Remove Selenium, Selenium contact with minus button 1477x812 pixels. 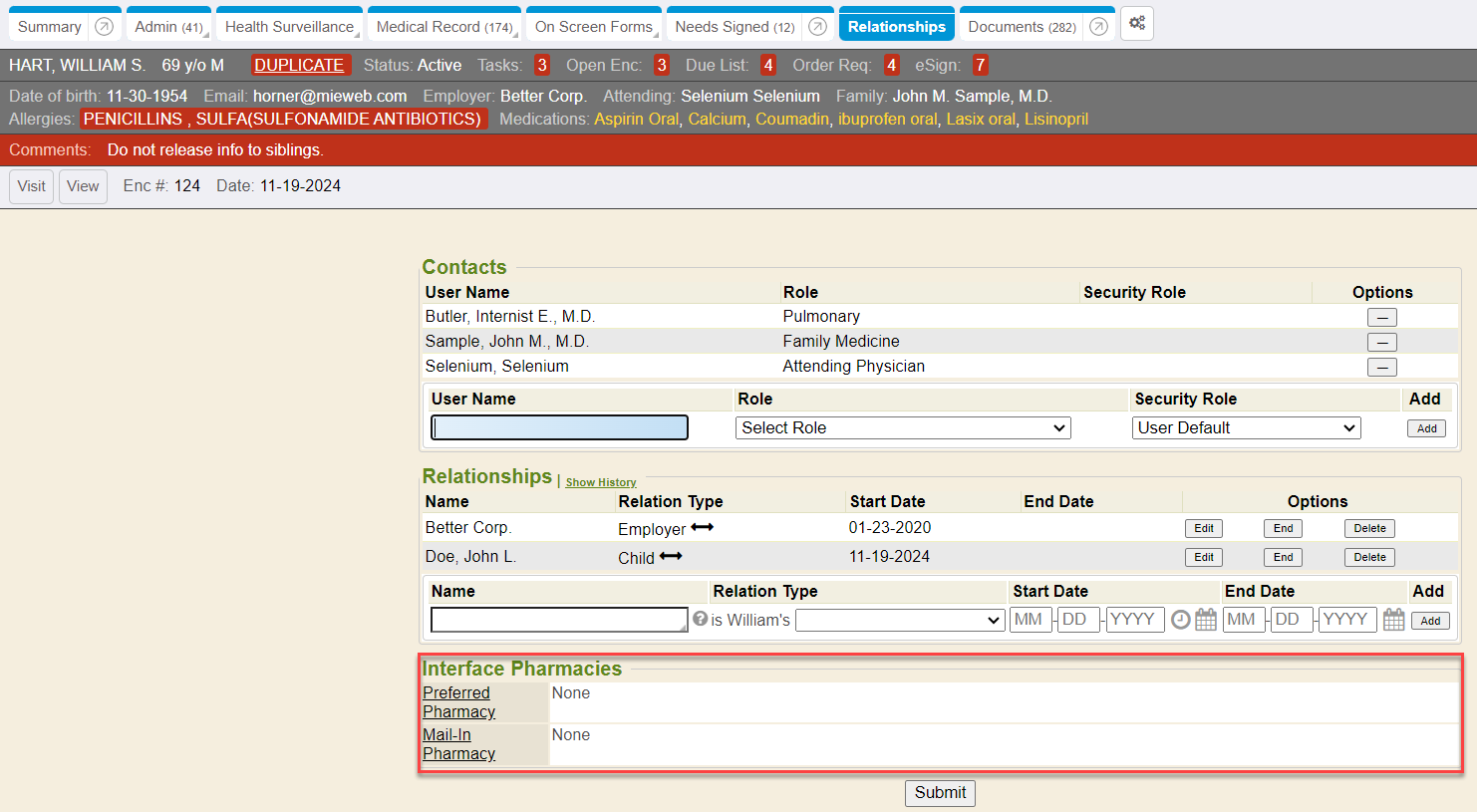pyautogui.click(x=1381, y=368)
